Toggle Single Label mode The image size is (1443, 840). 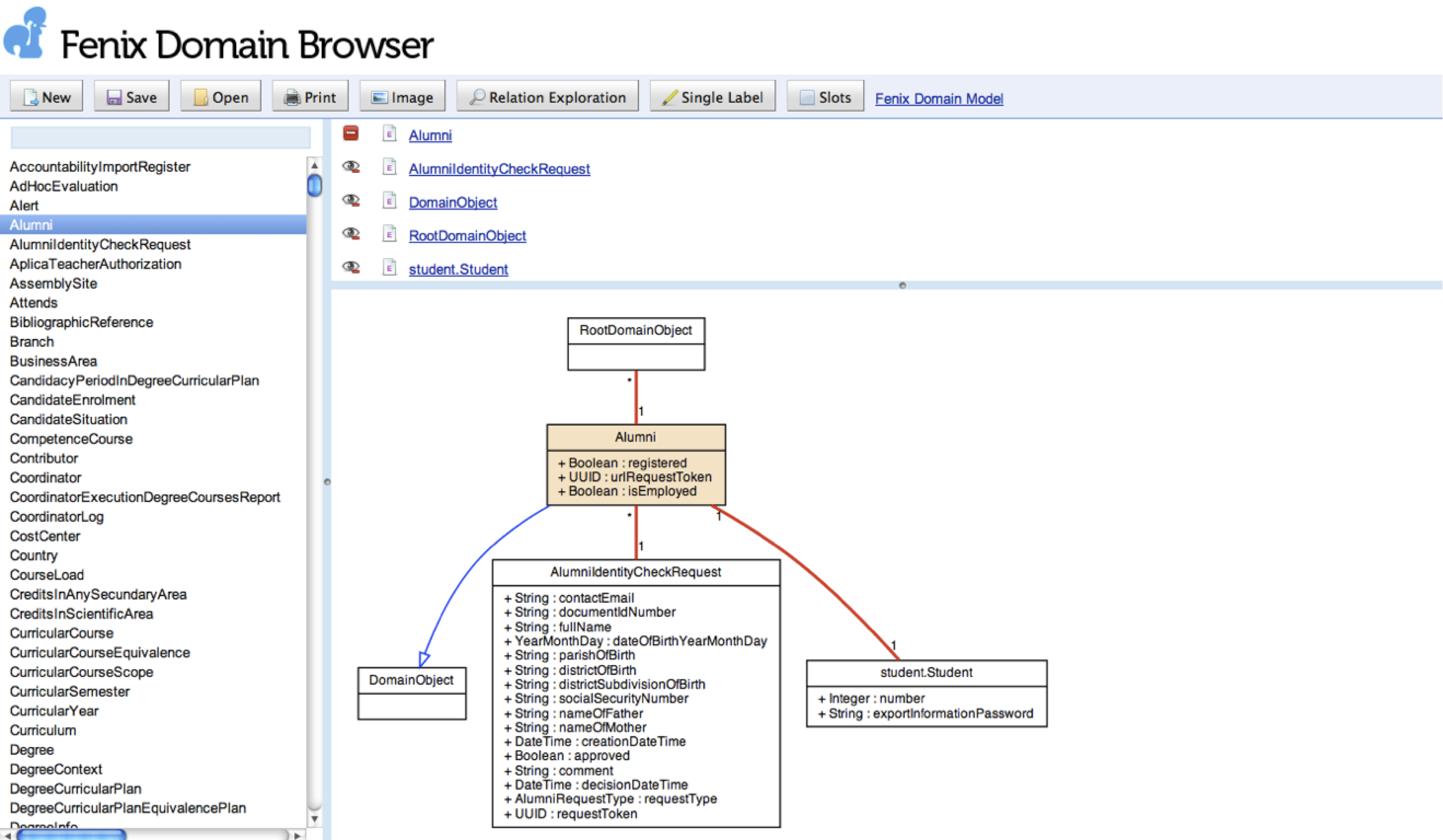click(x=713, y=97)
